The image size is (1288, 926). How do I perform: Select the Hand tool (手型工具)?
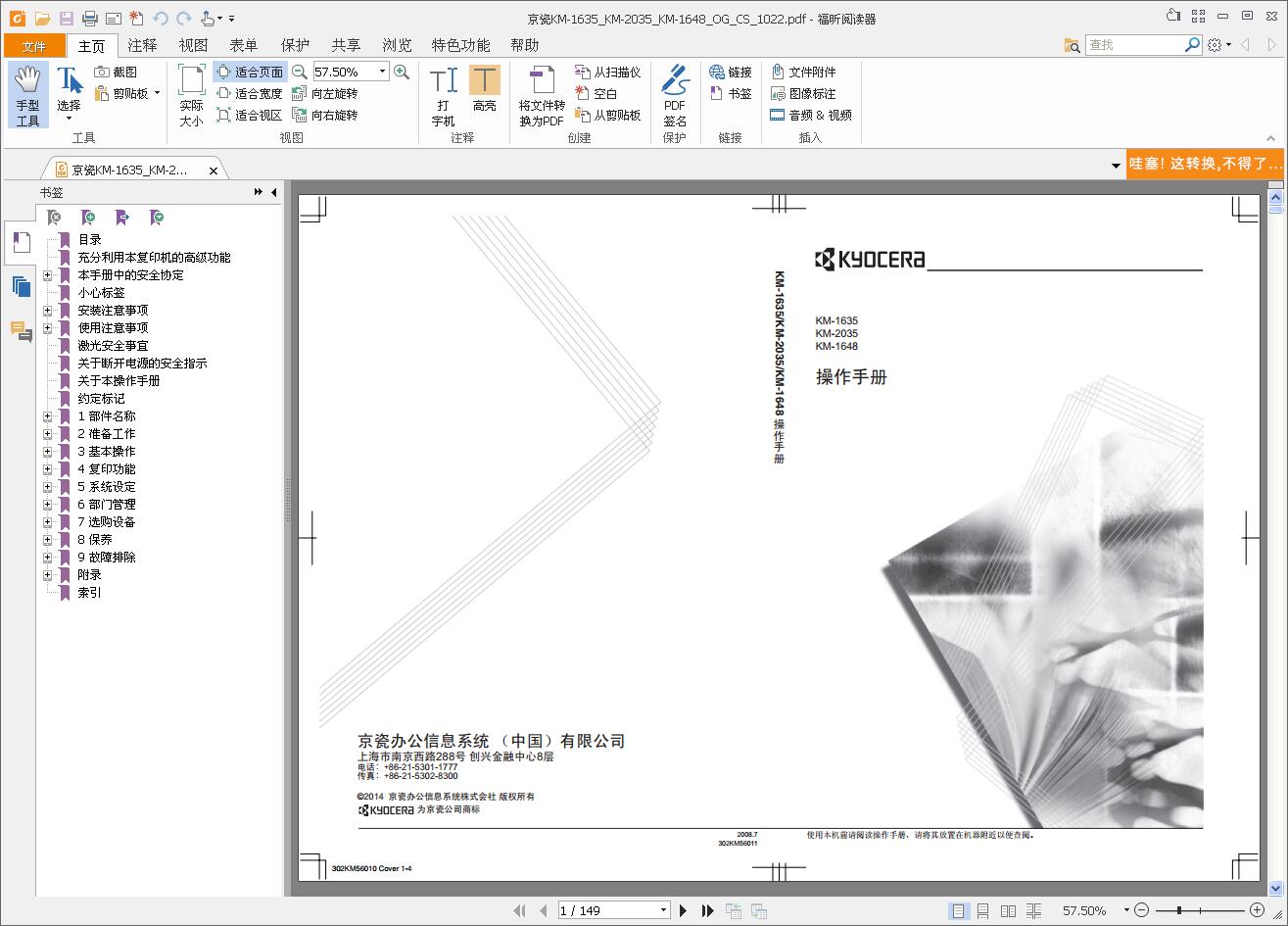click(x=27, y=95)
